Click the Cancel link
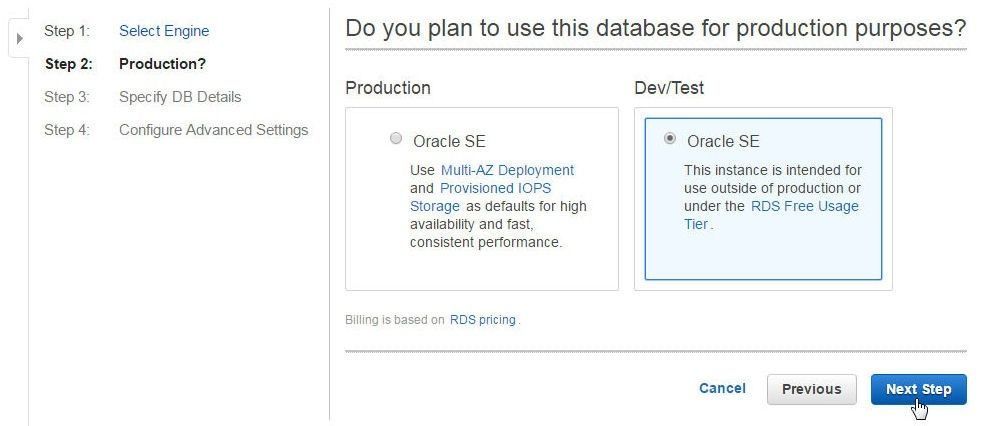Viewport: 1006px width, 426px height. (x=722, y=388)
